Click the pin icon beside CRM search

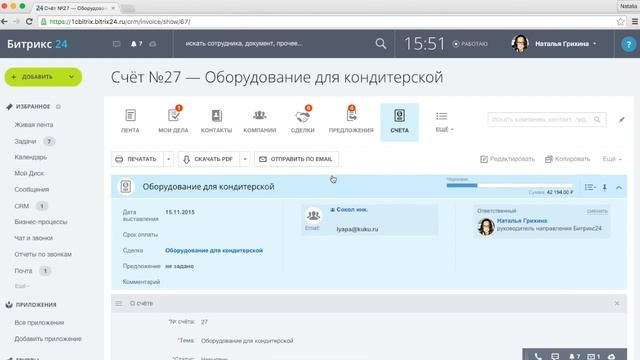621,120
